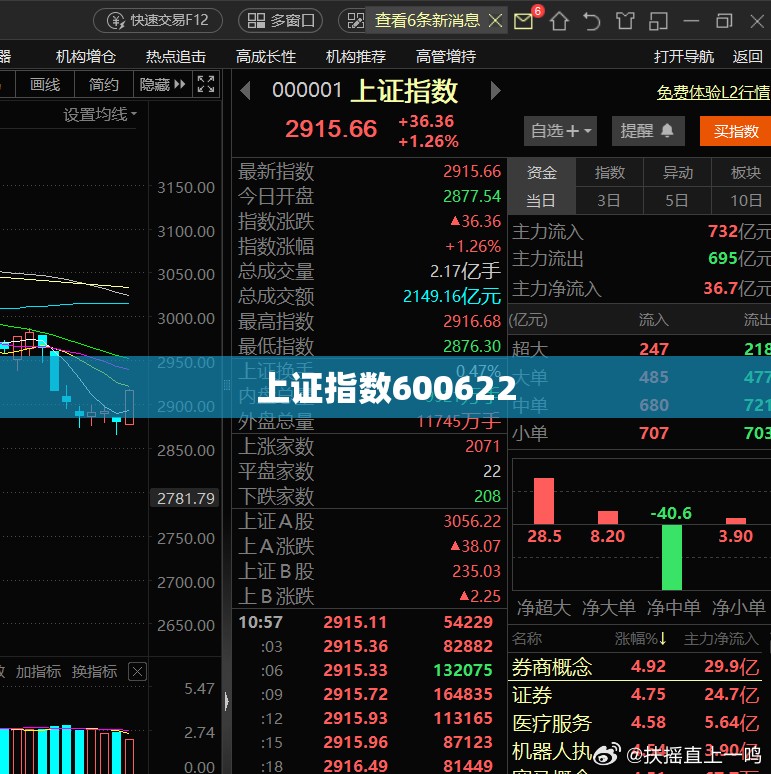Click the 2781.79 price axis marker
This screenshot has width=771, height=774.
point(185,499)
